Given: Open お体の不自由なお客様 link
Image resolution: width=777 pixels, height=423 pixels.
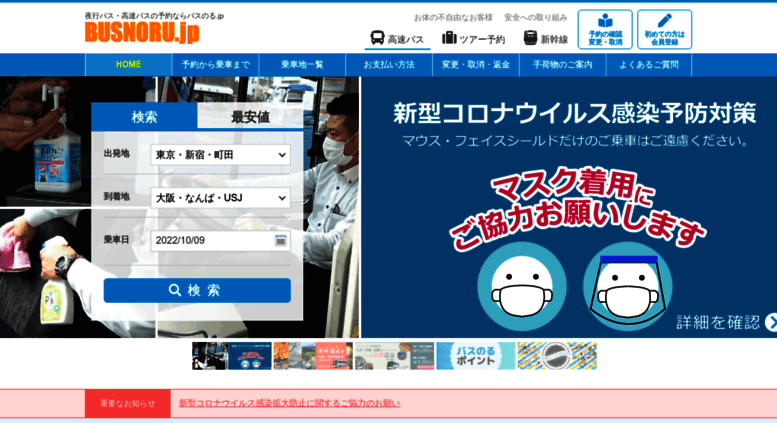Looking at the screenshot, I should click(453, 17).
